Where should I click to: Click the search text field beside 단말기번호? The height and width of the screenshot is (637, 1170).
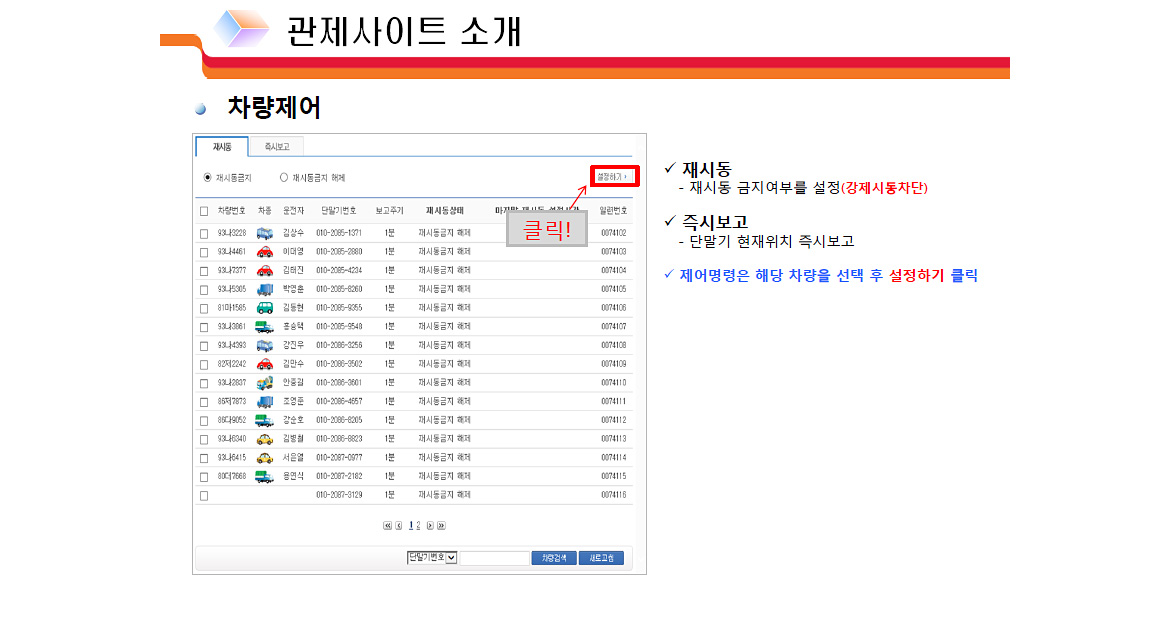[494, 558]
